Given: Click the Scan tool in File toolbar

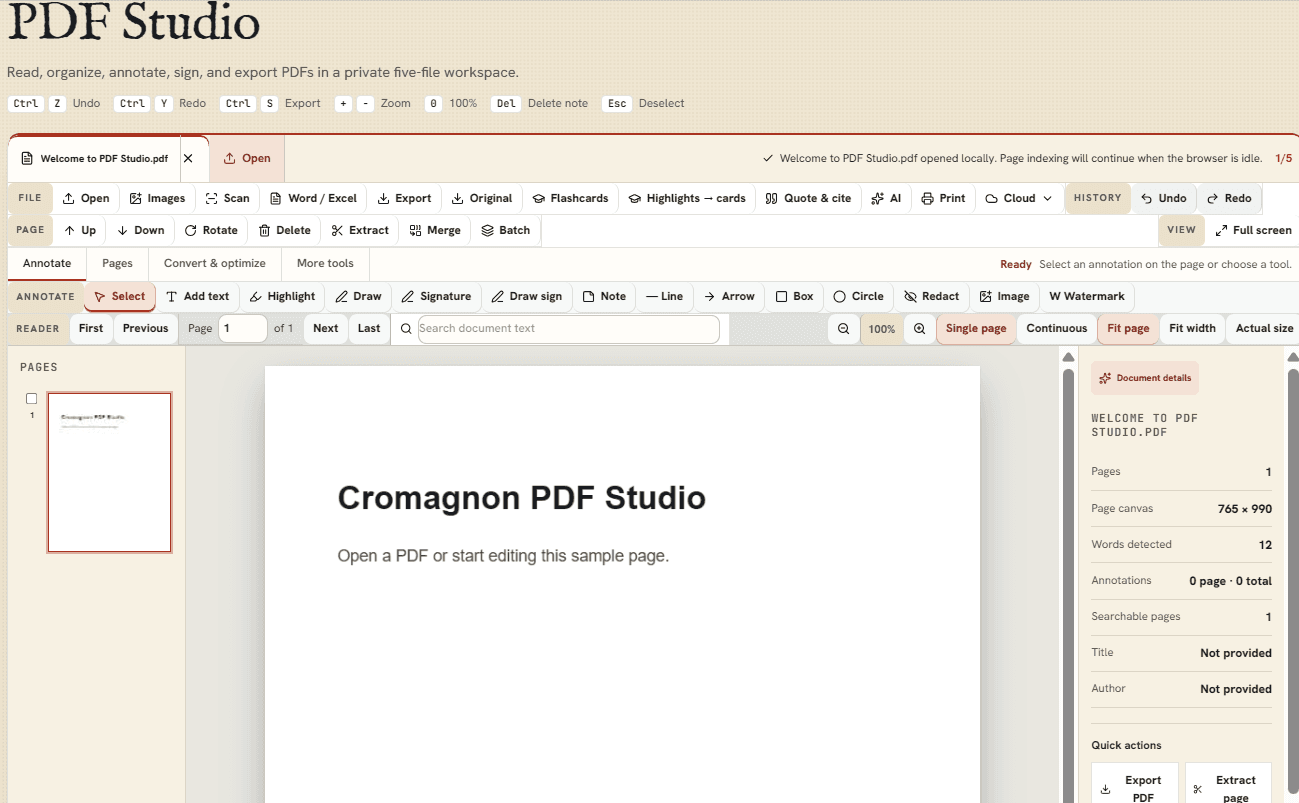Looking at the screenshot, I should (x=227, y=198).
